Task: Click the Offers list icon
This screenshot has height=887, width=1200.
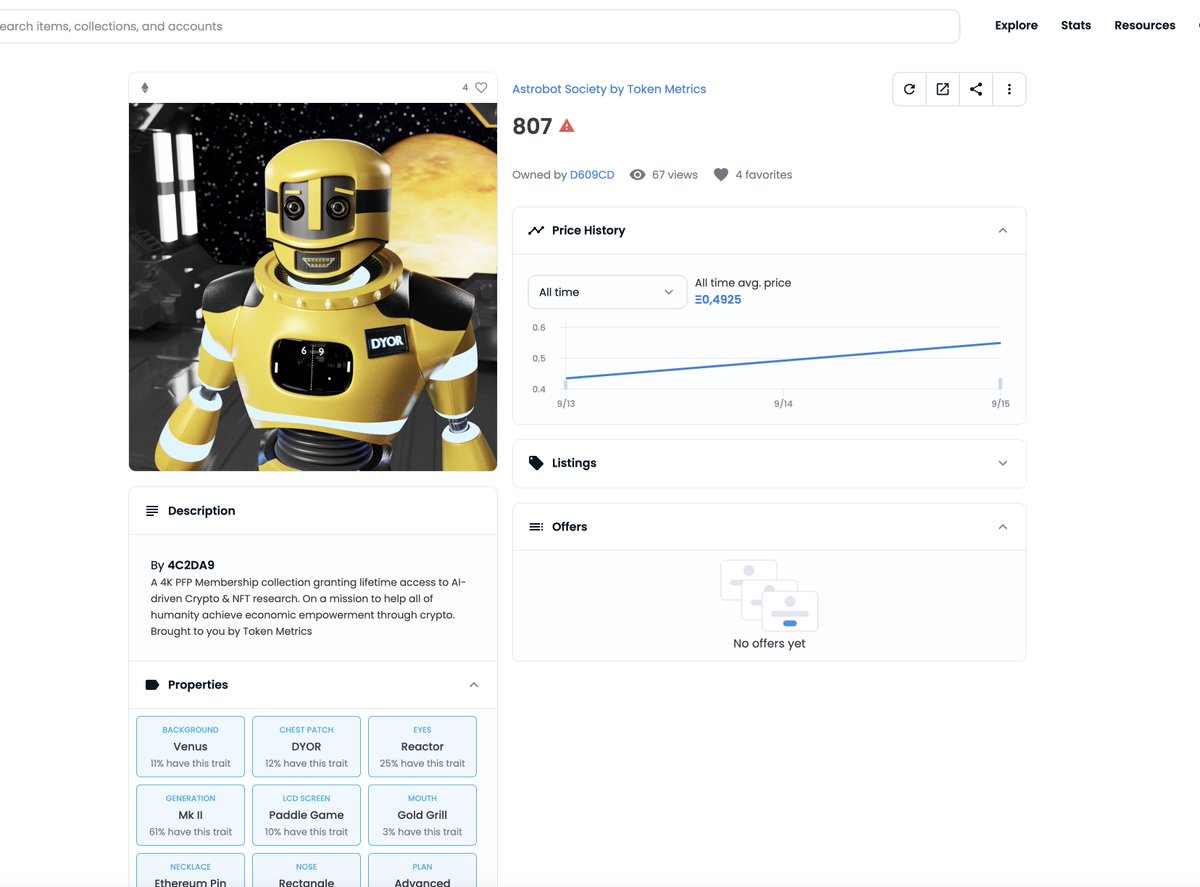Action: pos(536,527)
